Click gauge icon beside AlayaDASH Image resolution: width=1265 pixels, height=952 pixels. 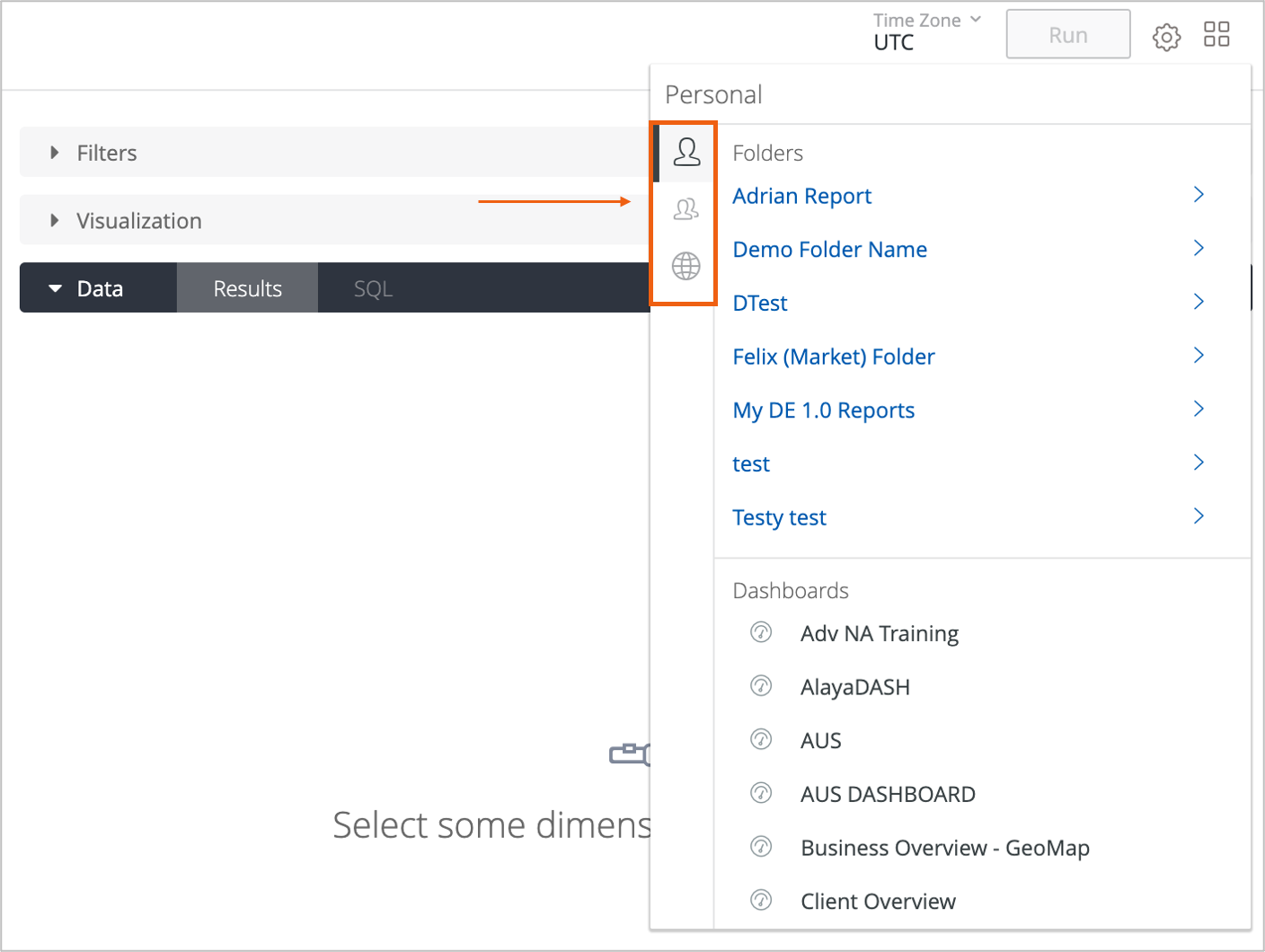point(761,687)
